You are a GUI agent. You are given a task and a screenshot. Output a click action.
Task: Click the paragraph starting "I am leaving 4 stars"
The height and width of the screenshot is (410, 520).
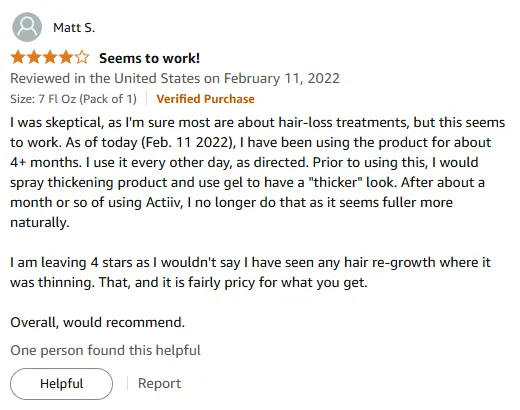[250, 272]
